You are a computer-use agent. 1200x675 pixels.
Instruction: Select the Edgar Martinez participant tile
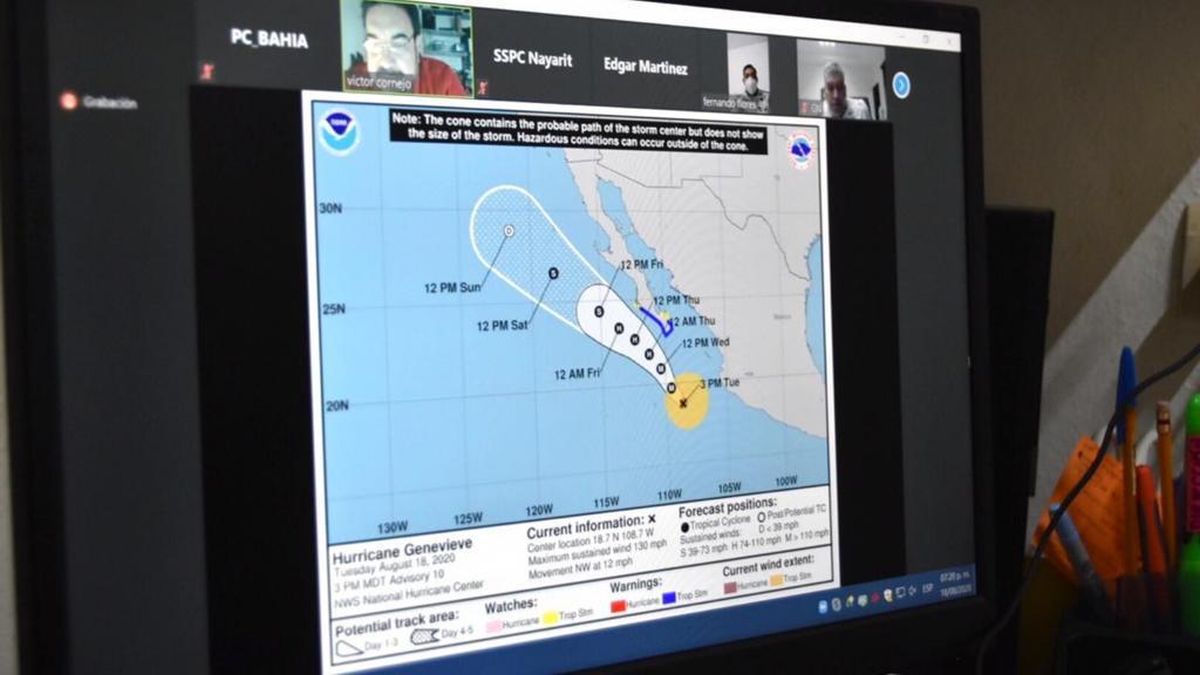(645, 68)
